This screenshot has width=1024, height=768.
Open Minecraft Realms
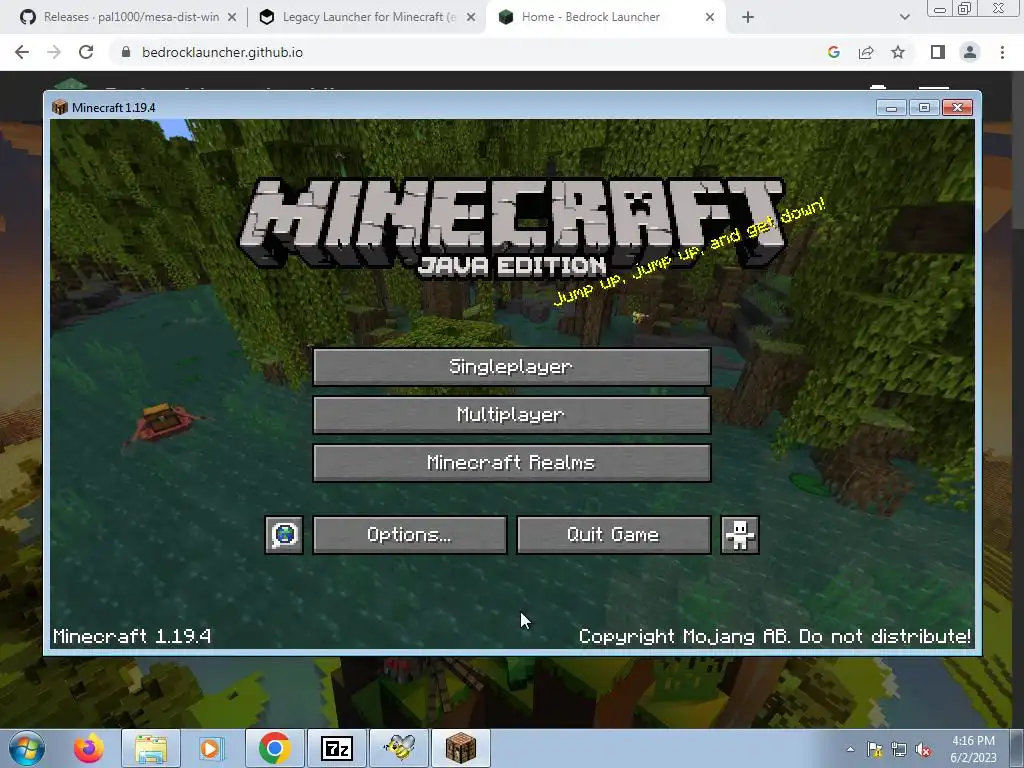point(511,463)
